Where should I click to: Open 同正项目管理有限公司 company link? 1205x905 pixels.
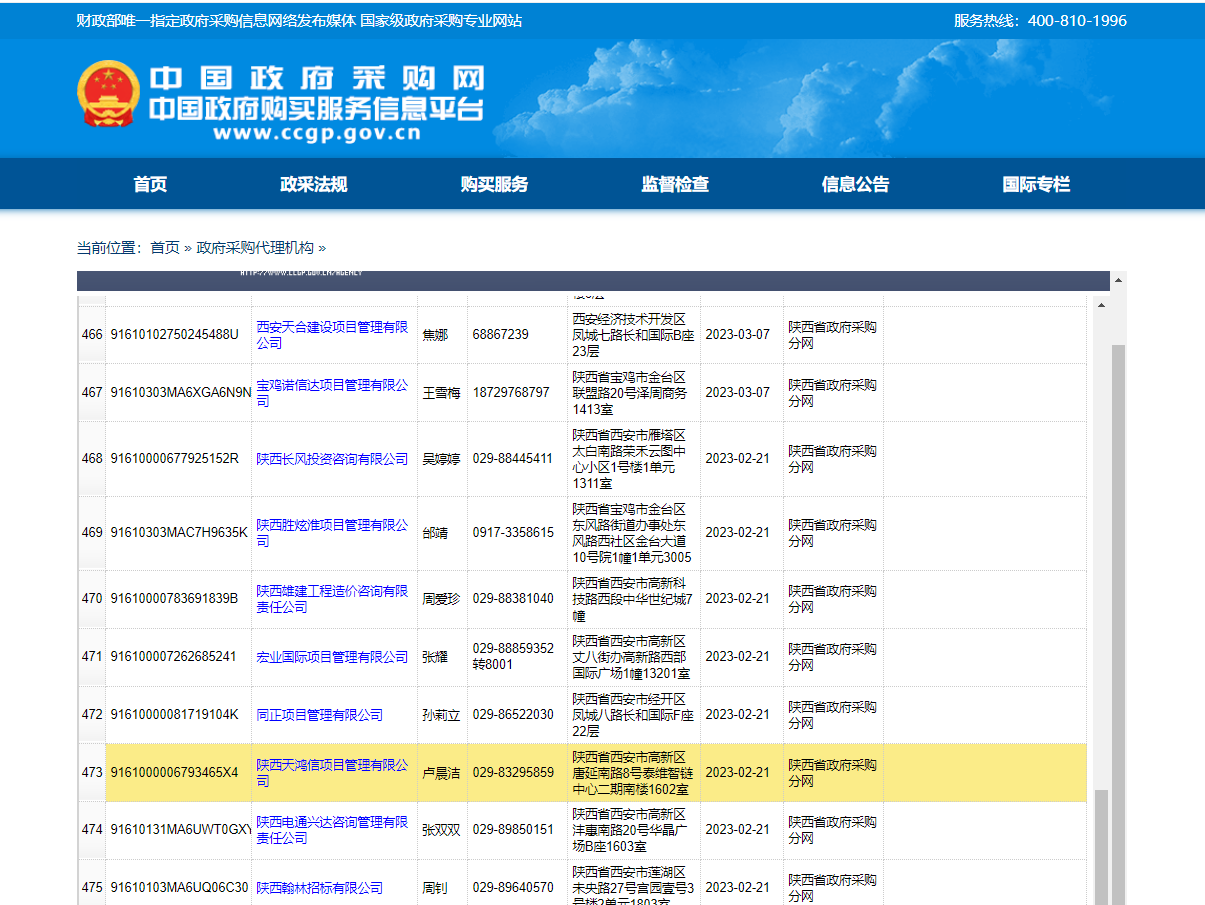(x=318, y=714)
